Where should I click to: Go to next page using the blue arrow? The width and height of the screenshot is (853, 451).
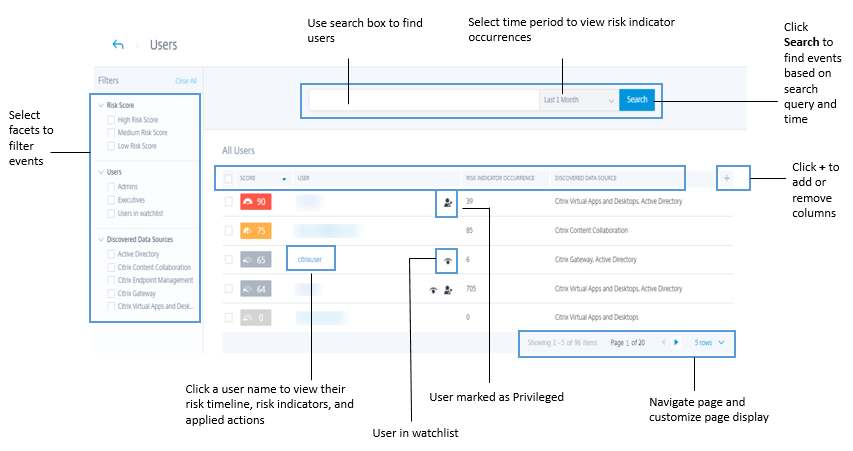coord(676,342)
